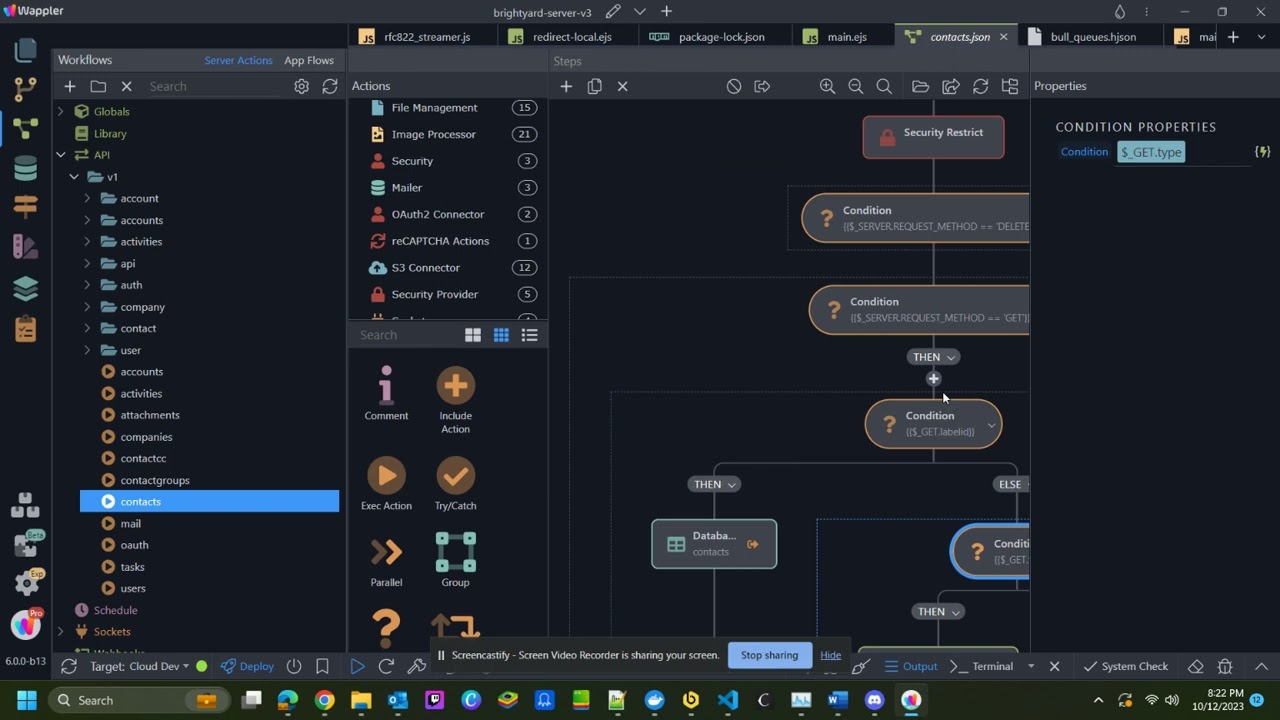The height and width of the screenshot is (720, 1280).
Task: Expand the Globals tree node
Action: click(x=61, y=112)
